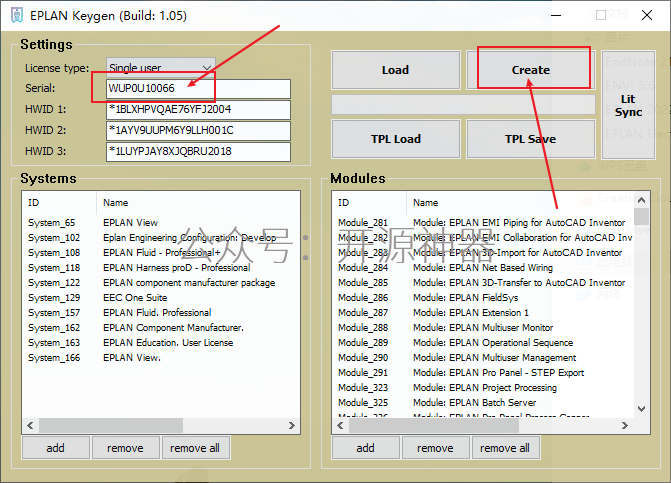The image size is (671, 483).
Task: Click Modules list scroll up arrow
Action: coord(641,200)
